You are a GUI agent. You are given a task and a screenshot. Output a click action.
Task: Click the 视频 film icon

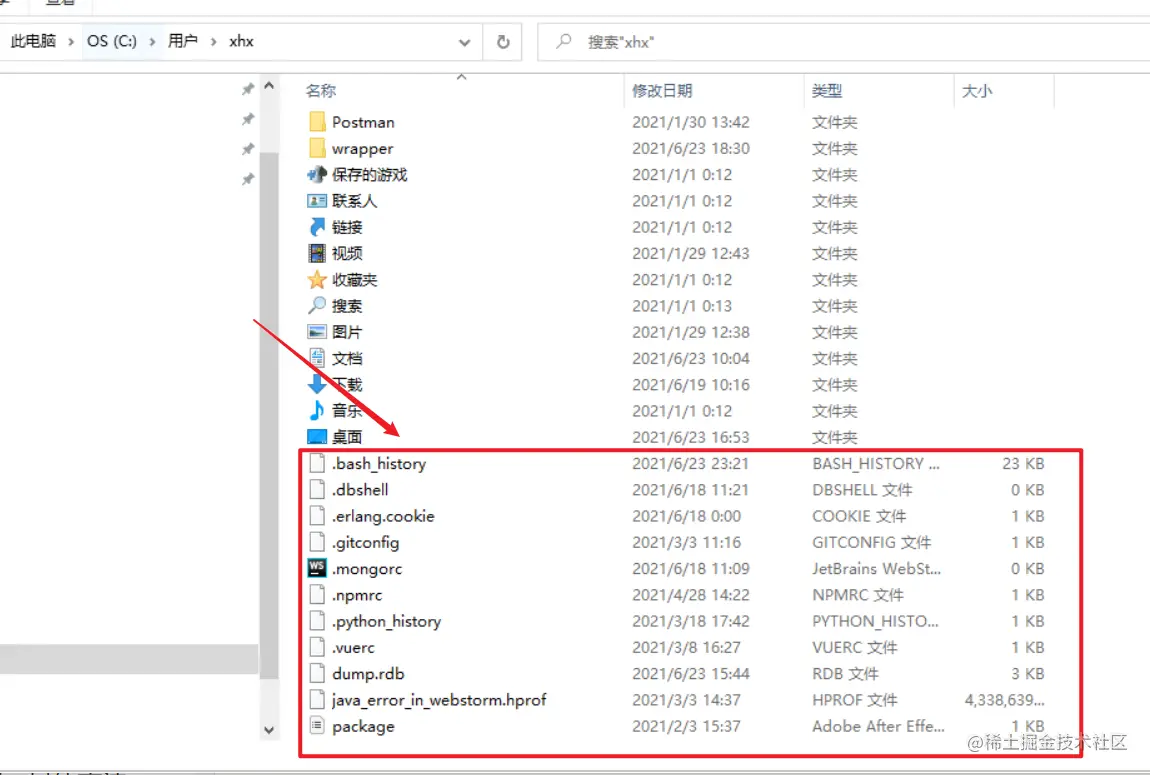pos(317,253)
